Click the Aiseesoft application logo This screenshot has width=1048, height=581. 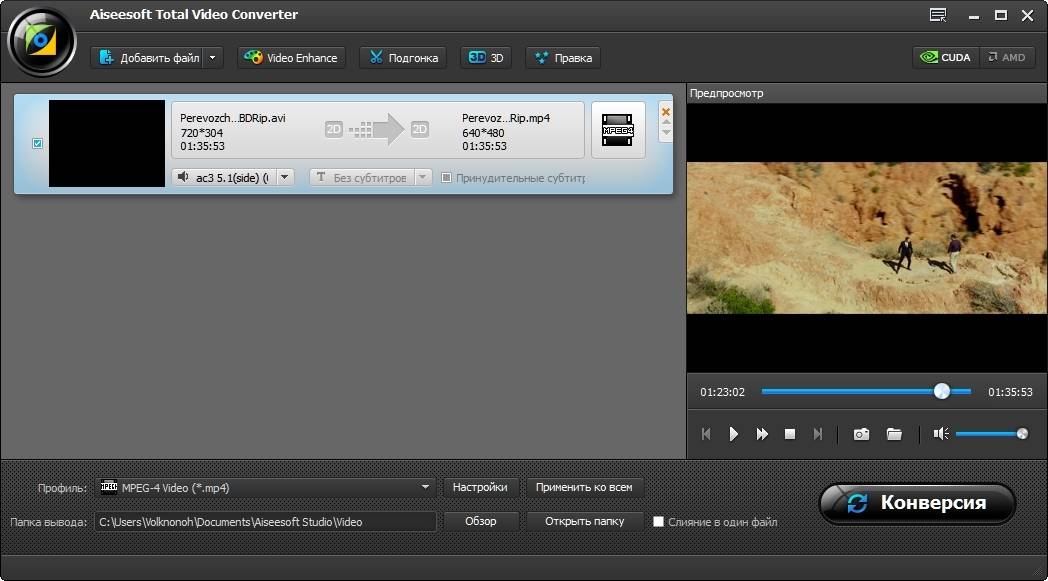(x=41, y=41)
